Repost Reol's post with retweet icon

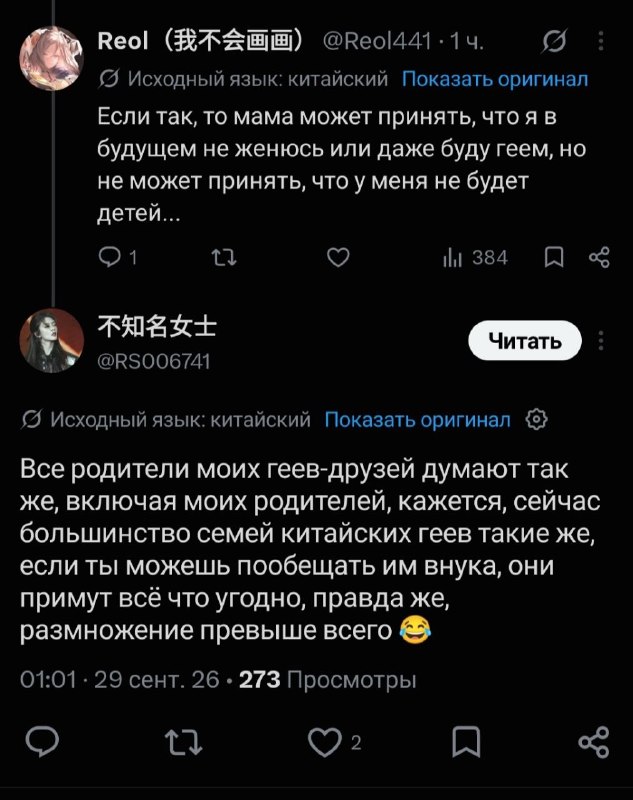(x=224, y=258)
